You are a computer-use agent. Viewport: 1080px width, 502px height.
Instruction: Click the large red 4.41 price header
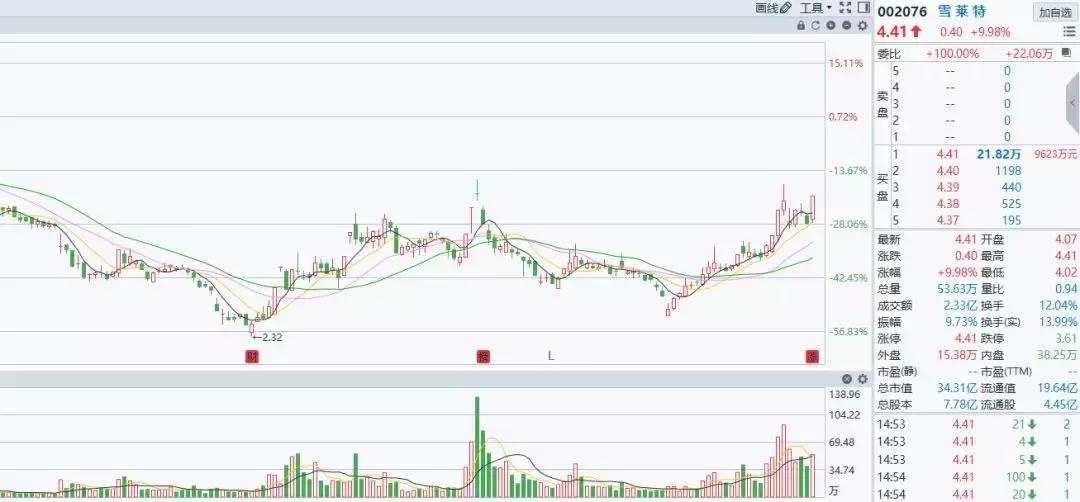point(893,32)
